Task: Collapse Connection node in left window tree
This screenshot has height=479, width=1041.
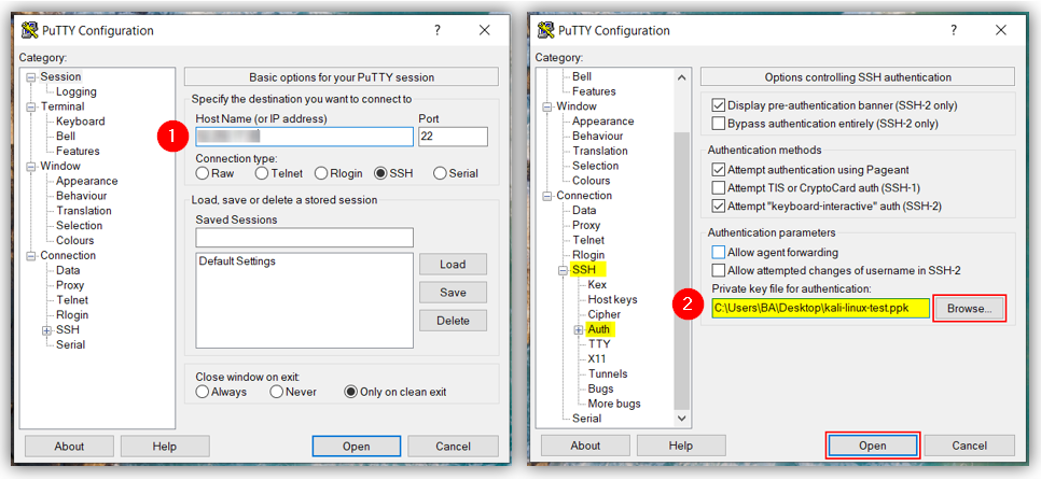Action: click(x=31, y=256)
